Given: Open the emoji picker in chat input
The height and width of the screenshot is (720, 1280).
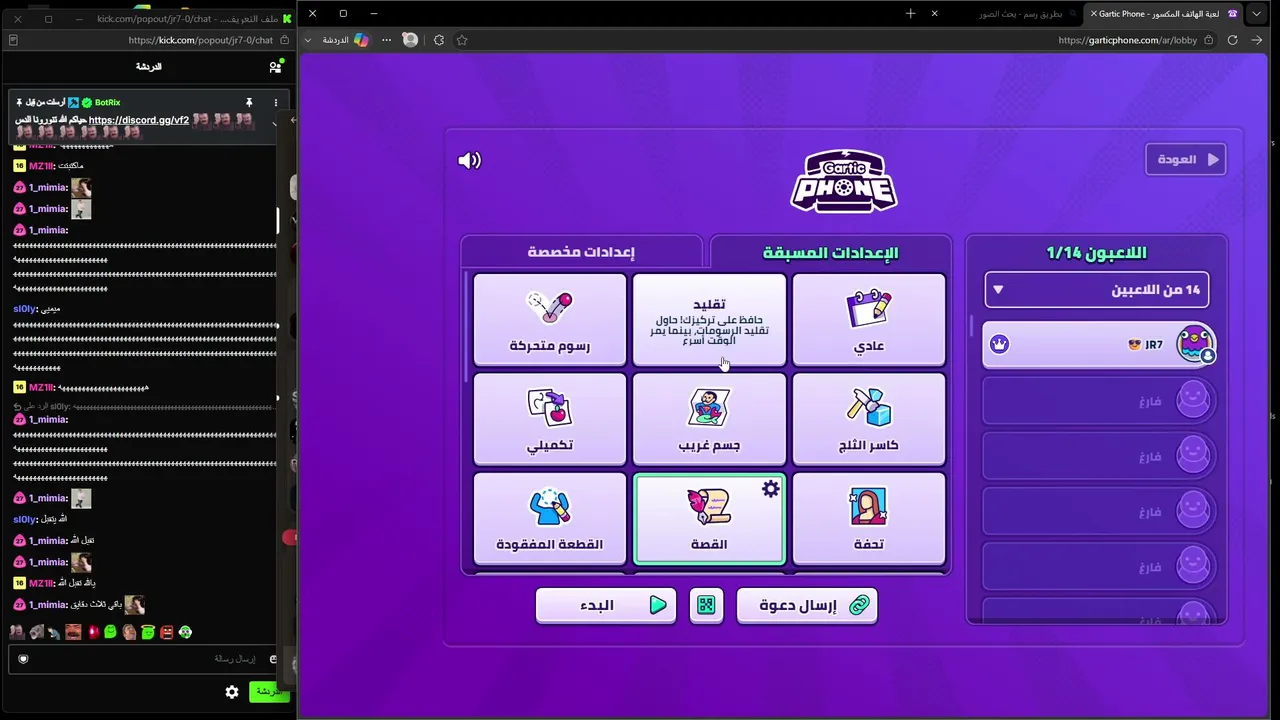Looking at the screenshot, I should coord(272,659).
